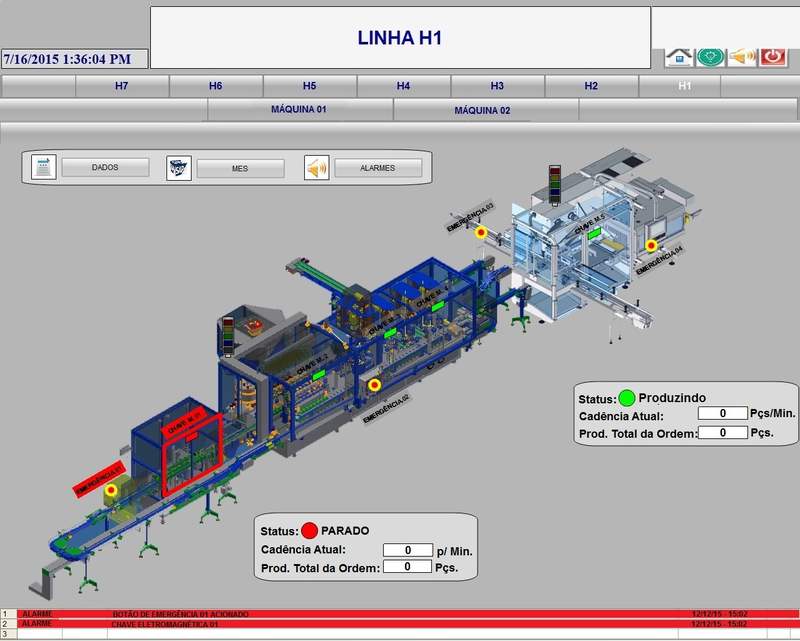Viewport: 800px width, 641px height.
Task: Click the DADOS data sheet icon
Action: (x=43, y=167)
